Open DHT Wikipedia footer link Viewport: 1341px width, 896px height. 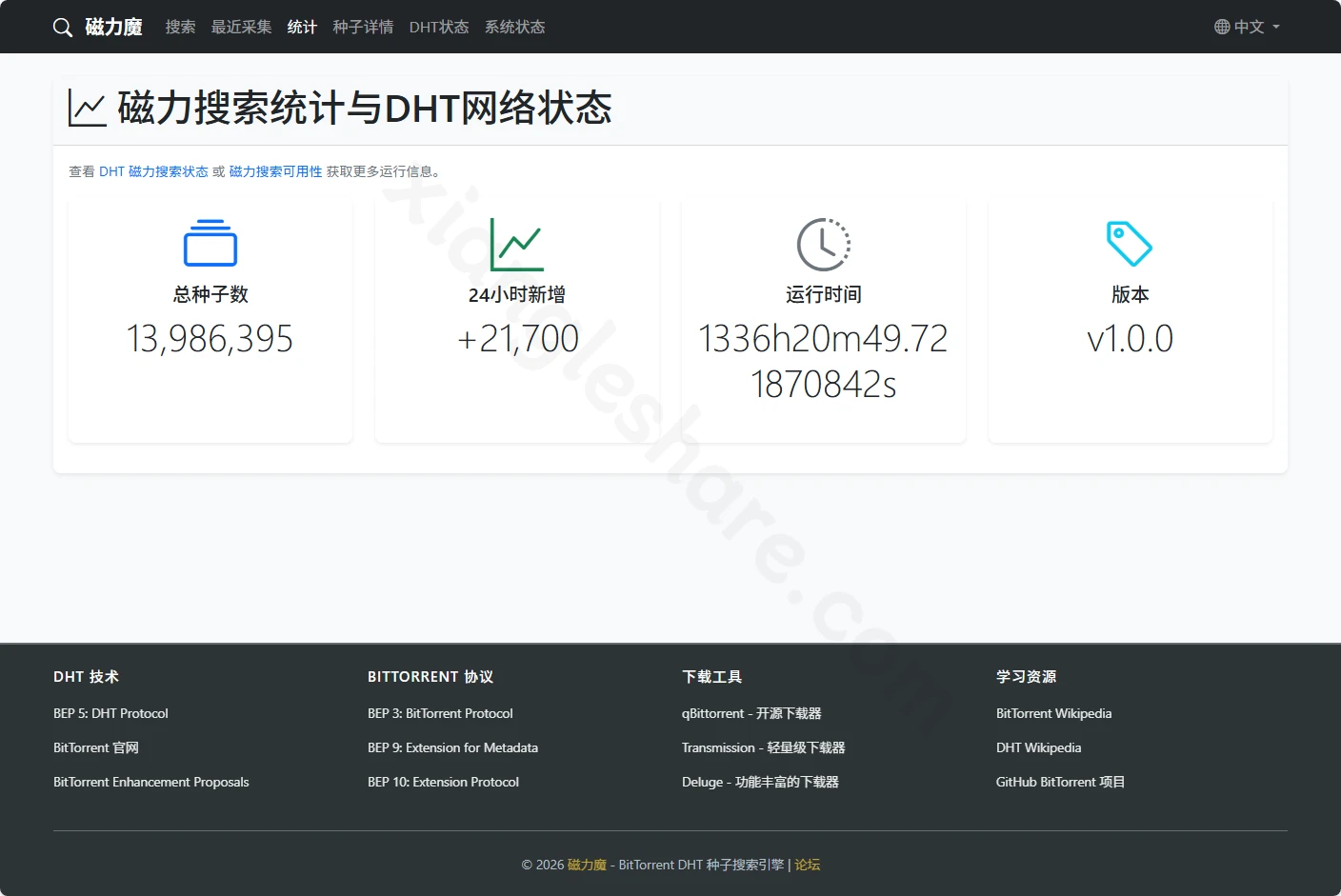[1038, 747]
